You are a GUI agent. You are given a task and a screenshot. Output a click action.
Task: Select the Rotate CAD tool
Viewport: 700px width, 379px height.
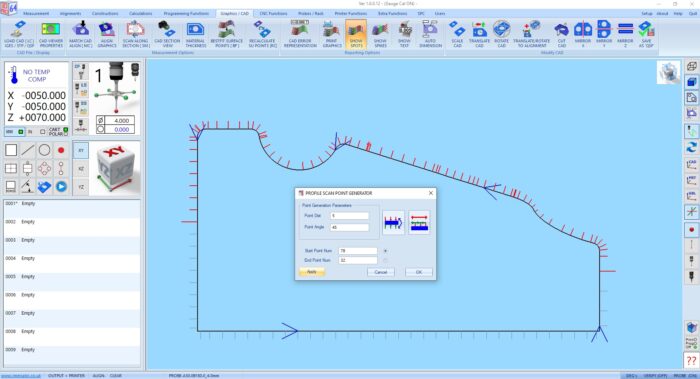click(x=502, y=34)
